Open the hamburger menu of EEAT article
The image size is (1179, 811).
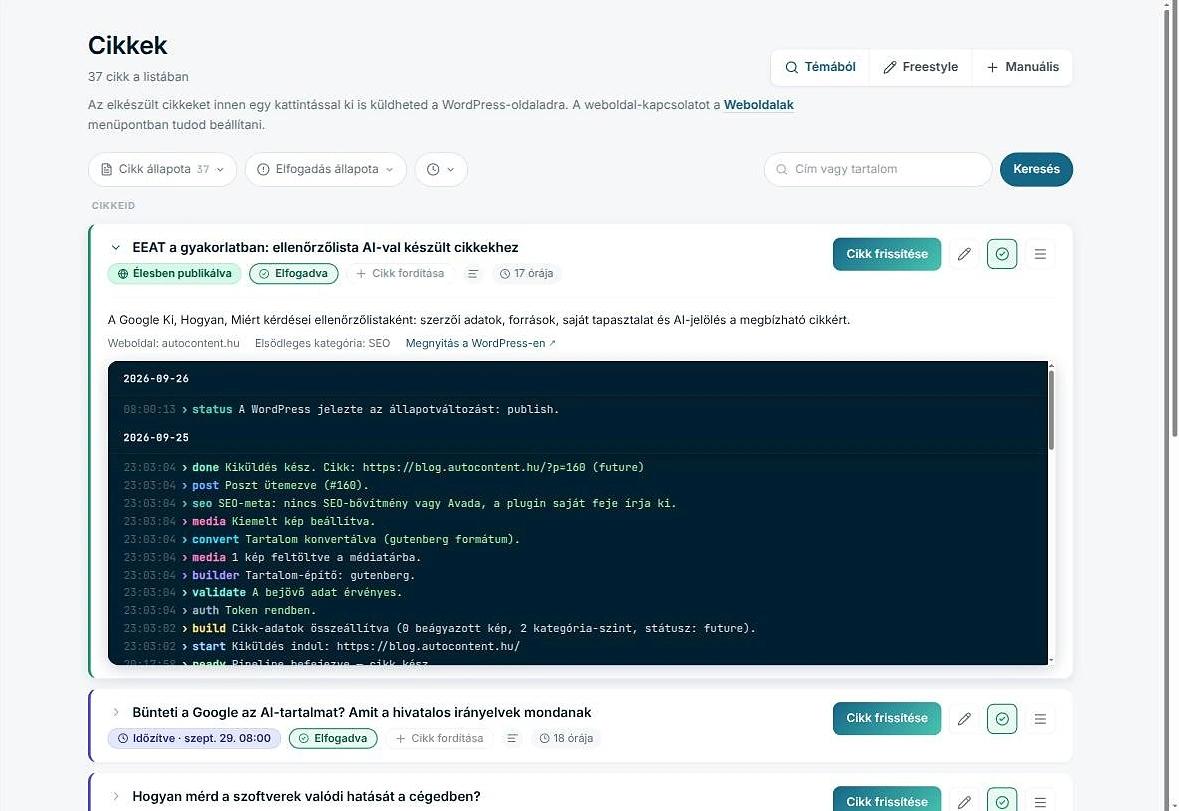click(1040, 254)
